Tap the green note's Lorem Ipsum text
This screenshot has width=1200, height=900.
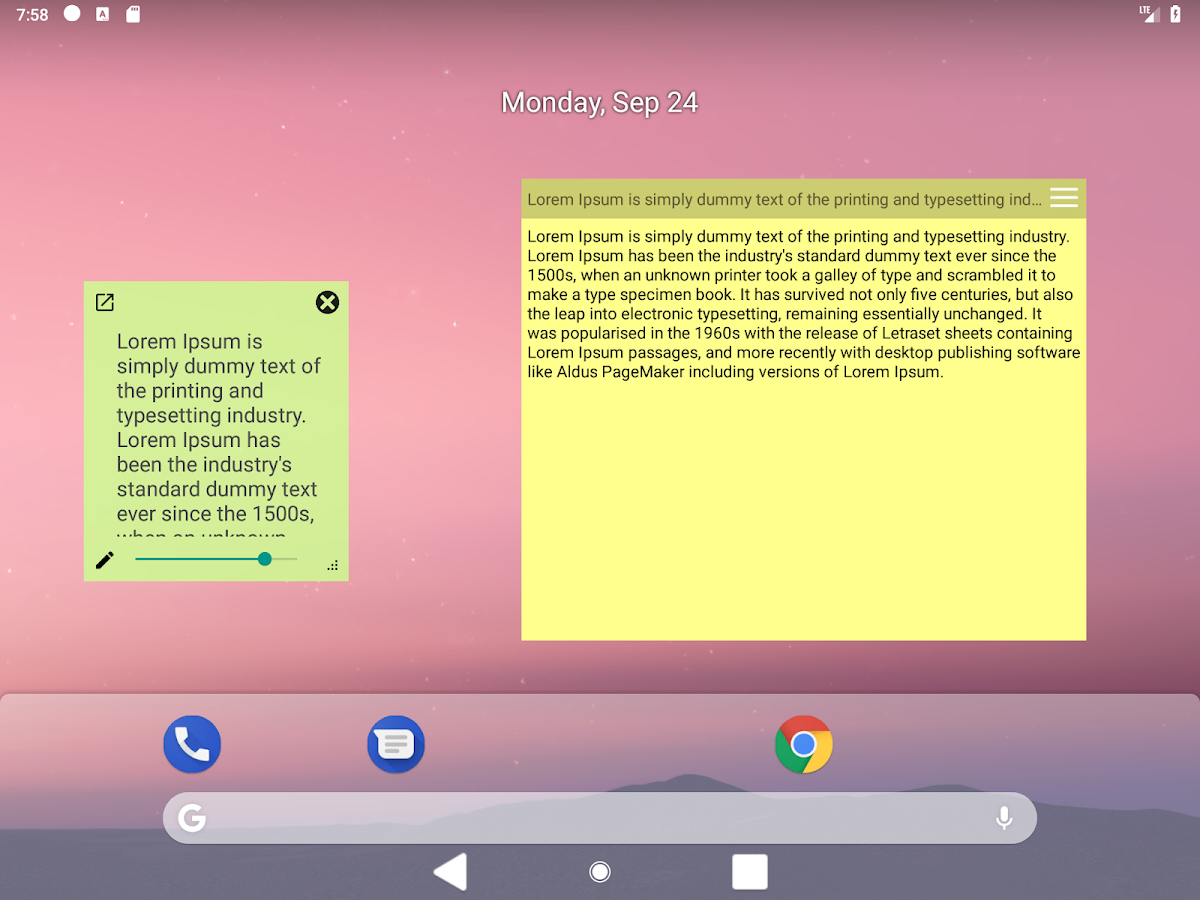tap(217, 428)
